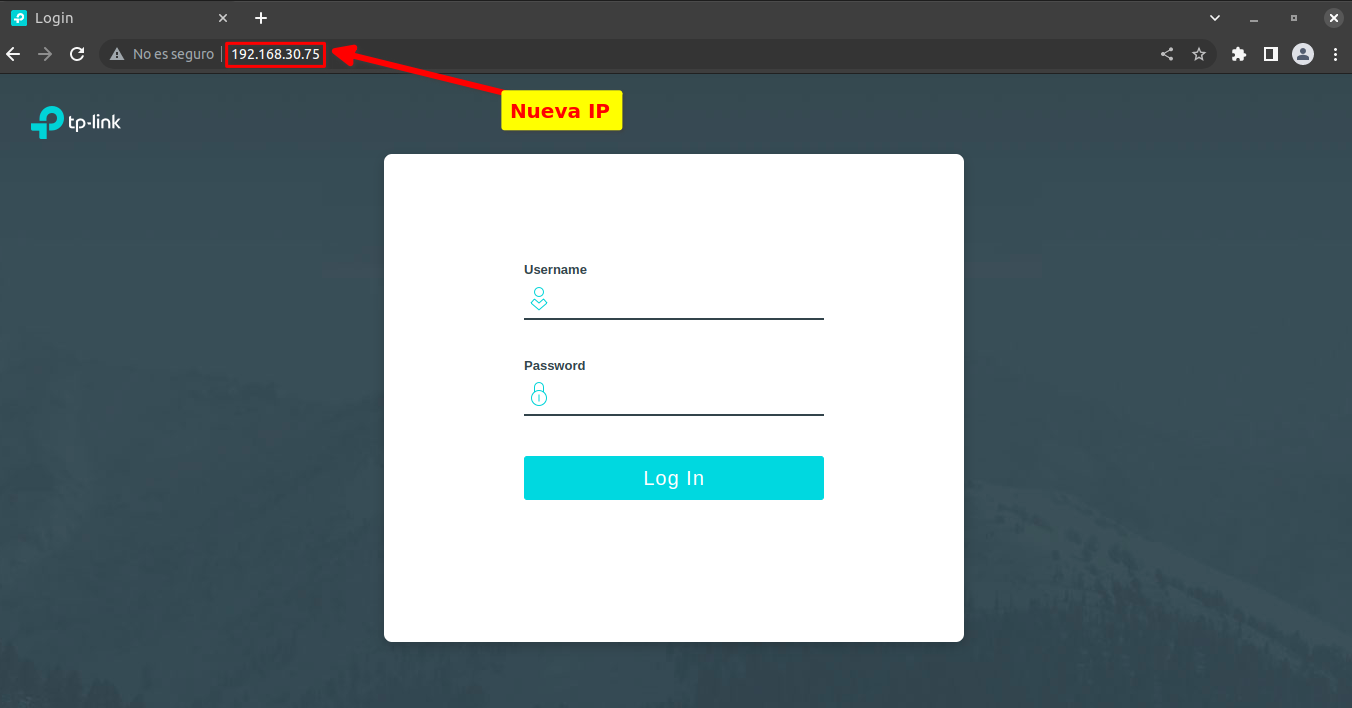Reload the current page
Screen dimensions: 1352x708
pos(77,54)
